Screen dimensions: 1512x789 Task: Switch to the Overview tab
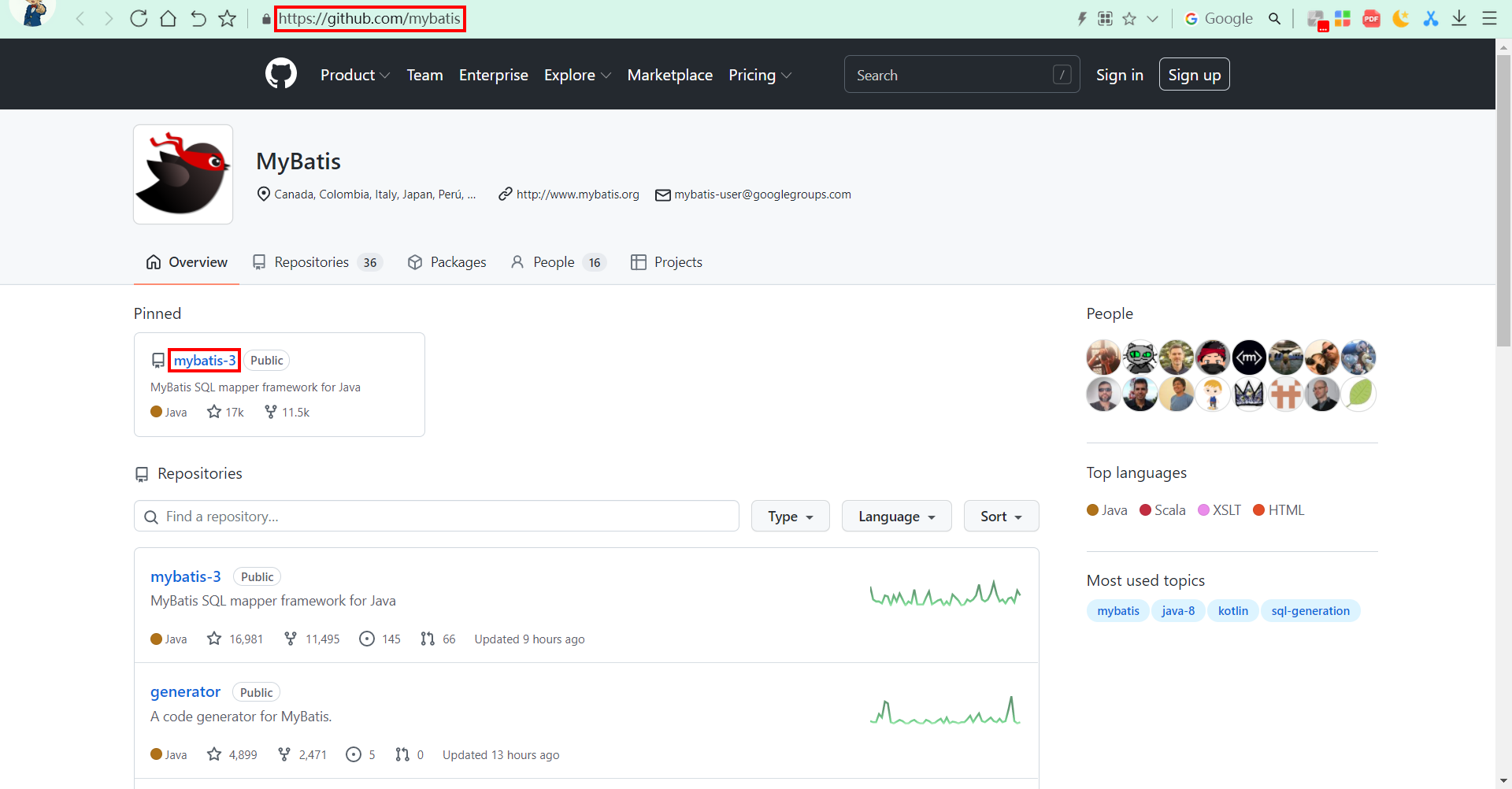click(x=187, y=262)
